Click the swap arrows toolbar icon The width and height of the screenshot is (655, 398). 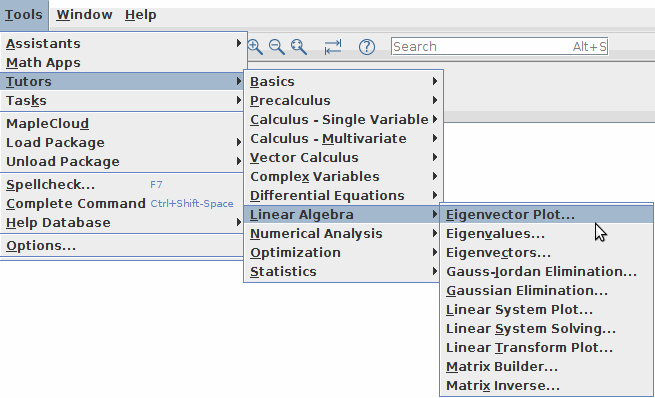[x=333, y=47]
